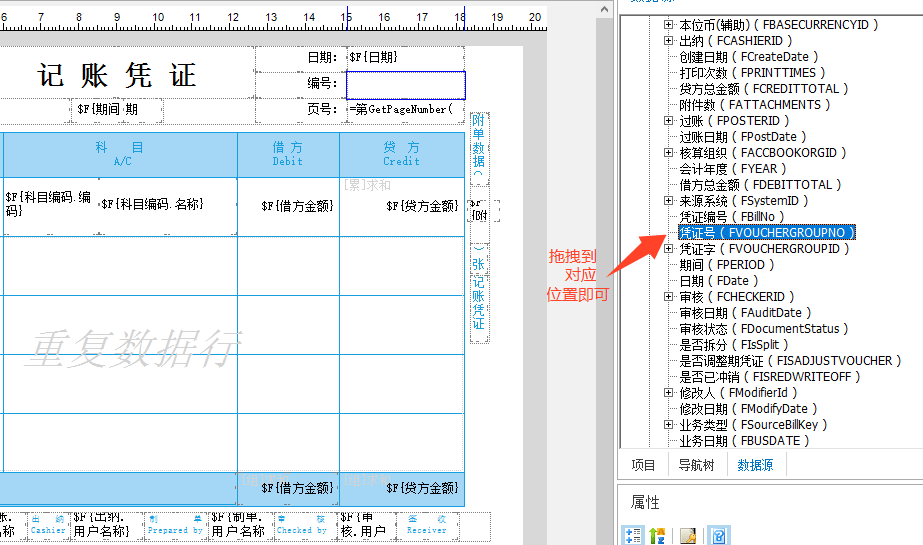Click the horizontal ruler at mark 12
The image size is (923, 545).
[x=233, y=18]
